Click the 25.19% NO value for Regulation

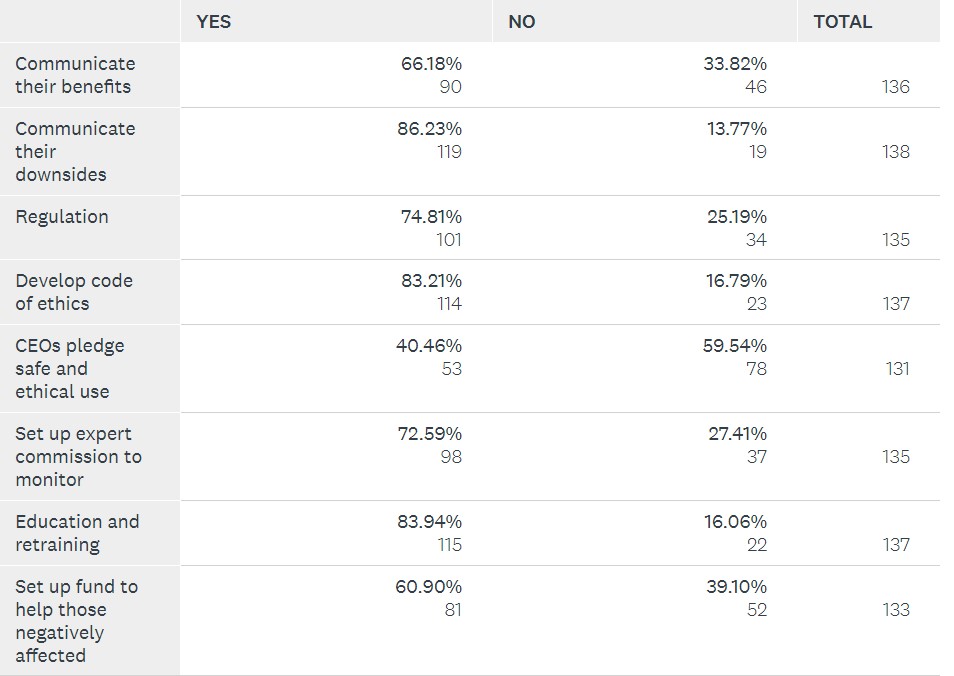737,217
